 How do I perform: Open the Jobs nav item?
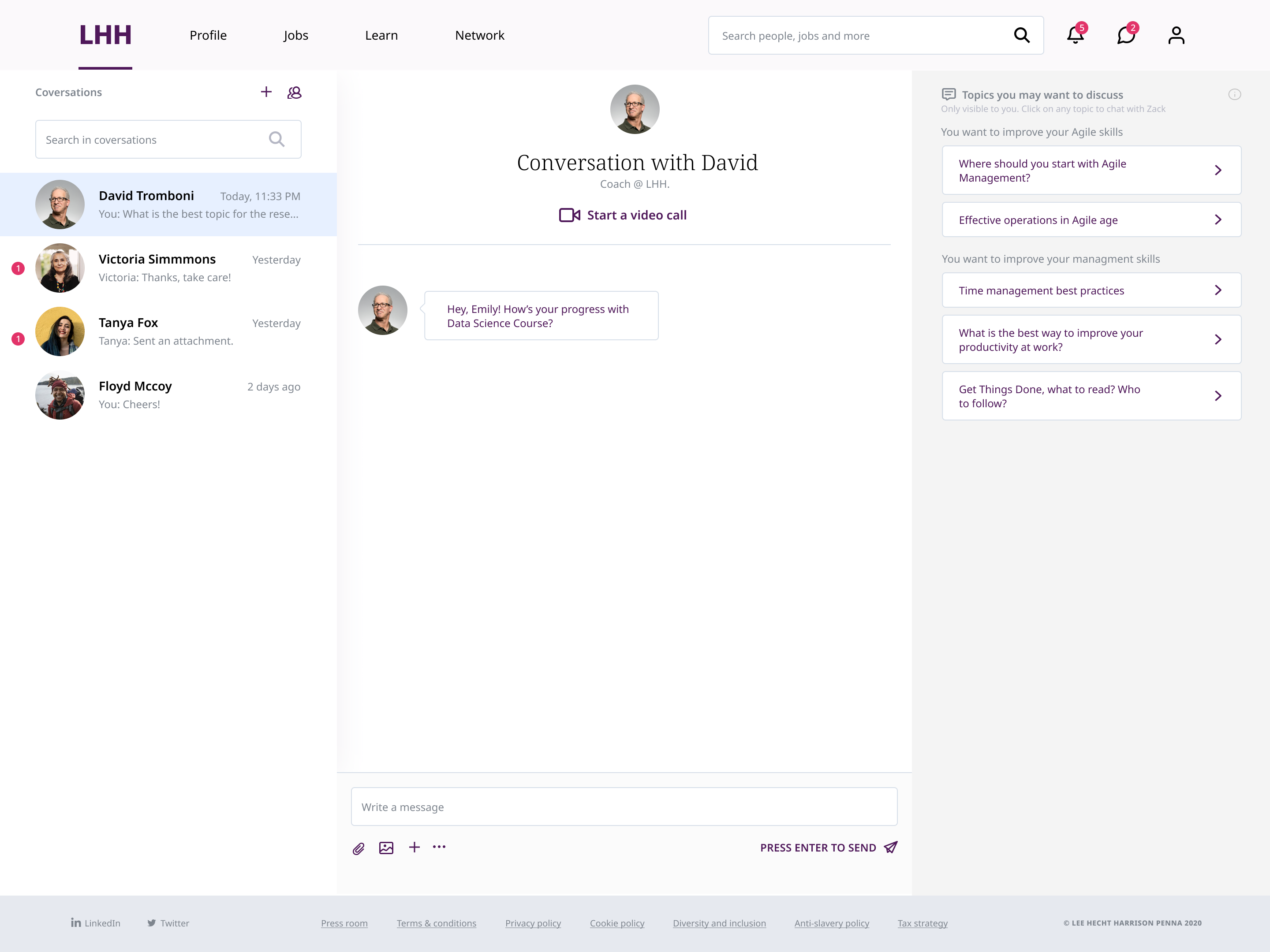click(296, 36)
